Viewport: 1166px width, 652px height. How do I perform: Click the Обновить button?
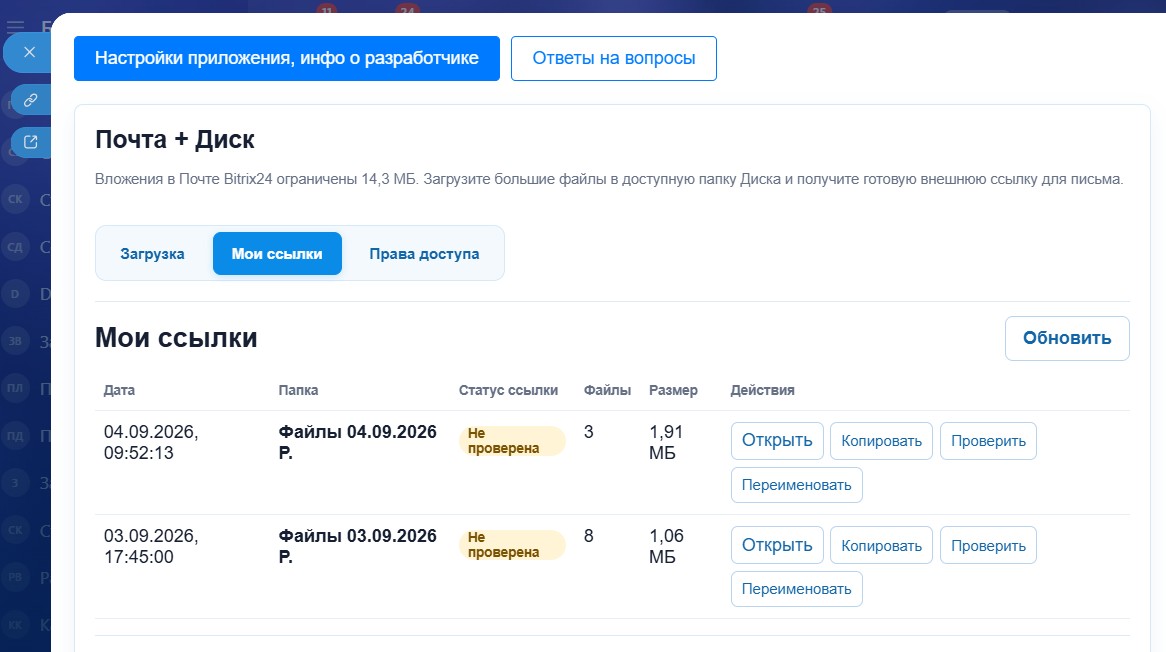[1066, 338]
